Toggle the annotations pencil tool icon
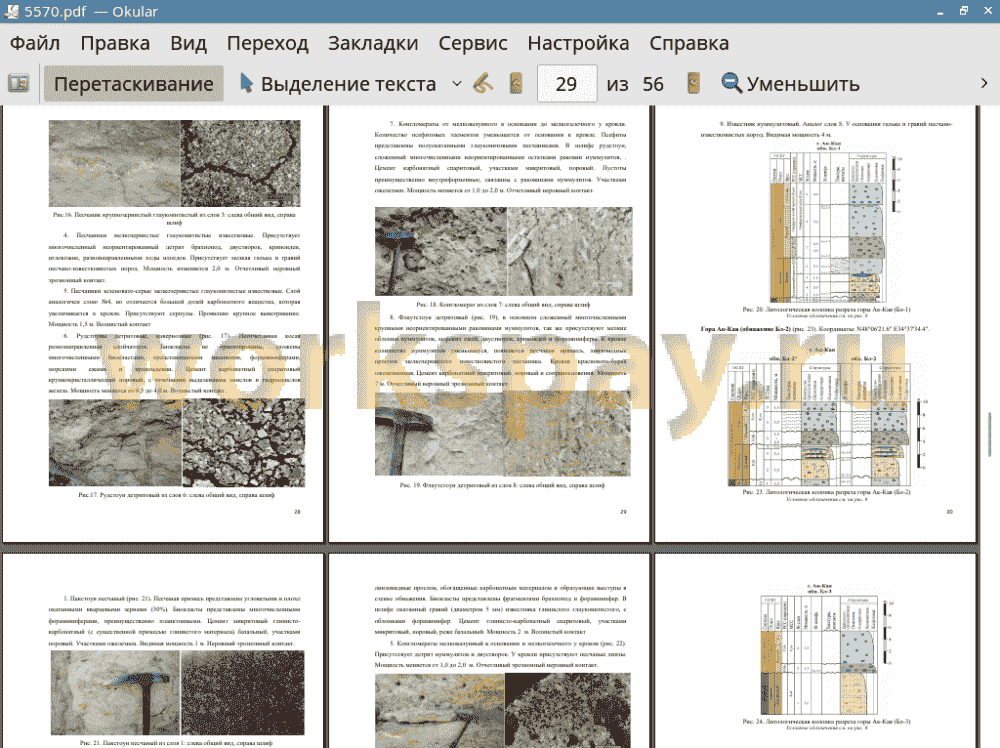The height and width of the screenshot is (748, 1000). 483,84
